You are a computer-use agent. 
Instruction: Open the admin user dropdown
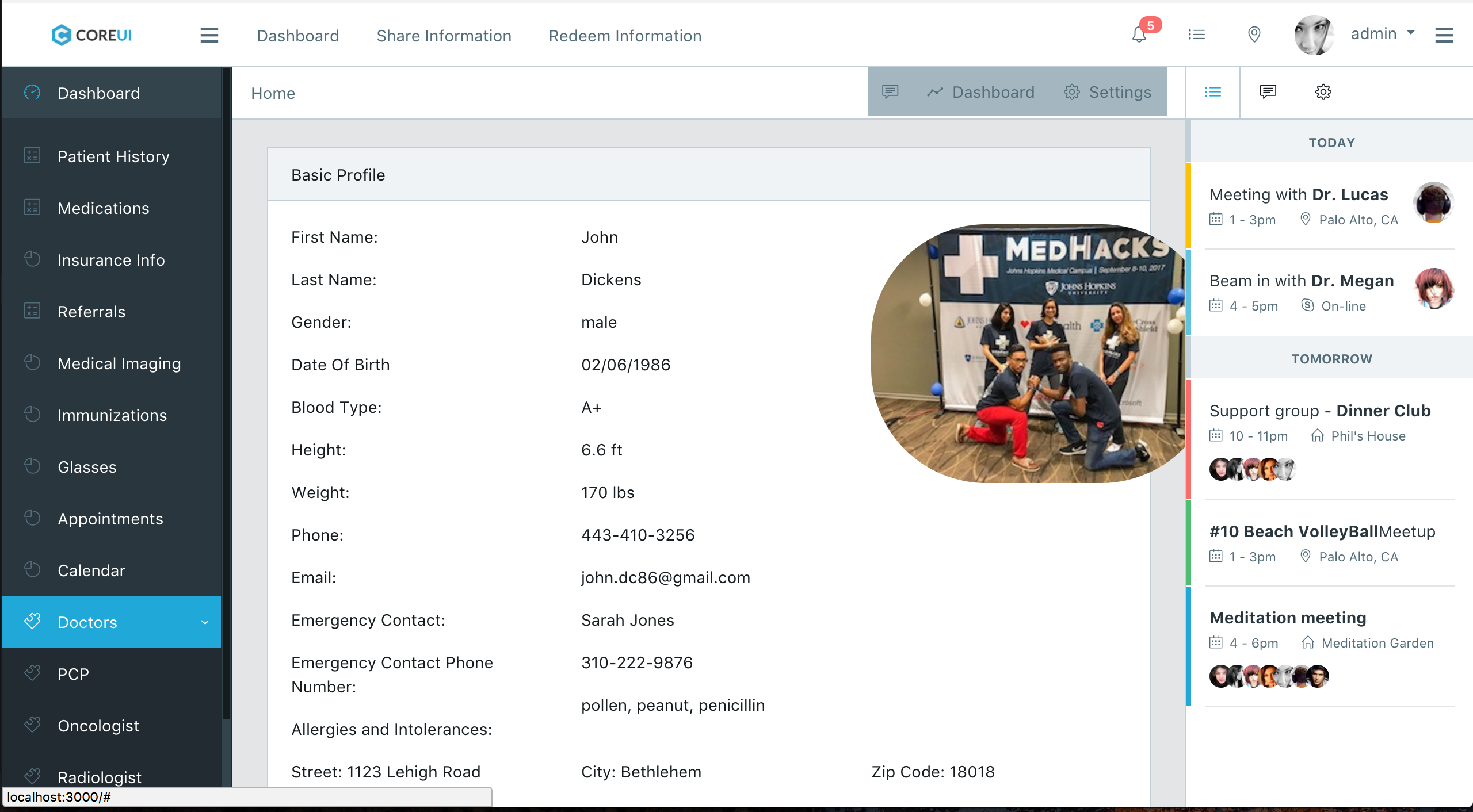pos(1382,34)
